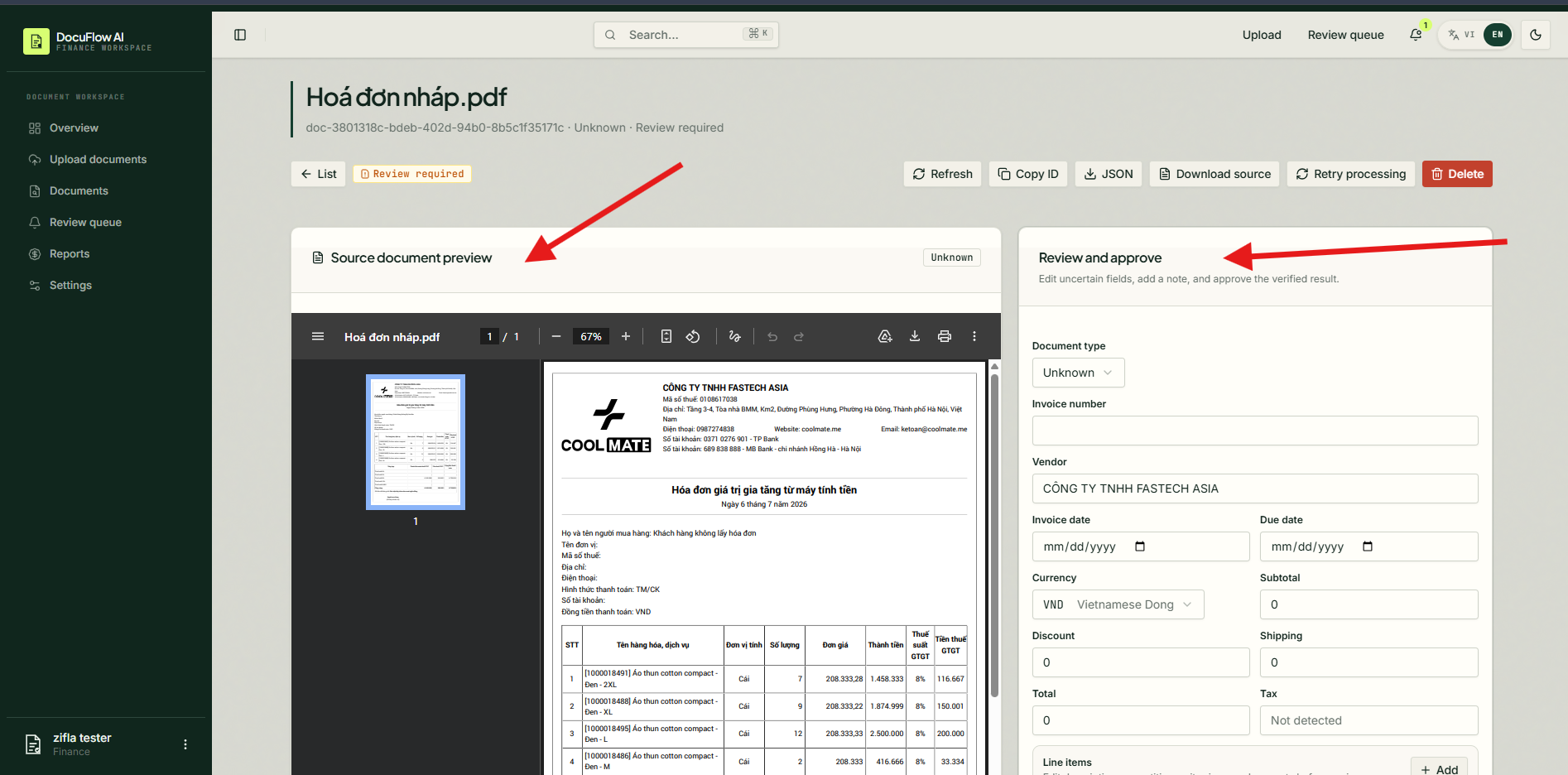
Task: Click the 'Hoá đơn nháp.pdf' page title
Action: [406, 98]
